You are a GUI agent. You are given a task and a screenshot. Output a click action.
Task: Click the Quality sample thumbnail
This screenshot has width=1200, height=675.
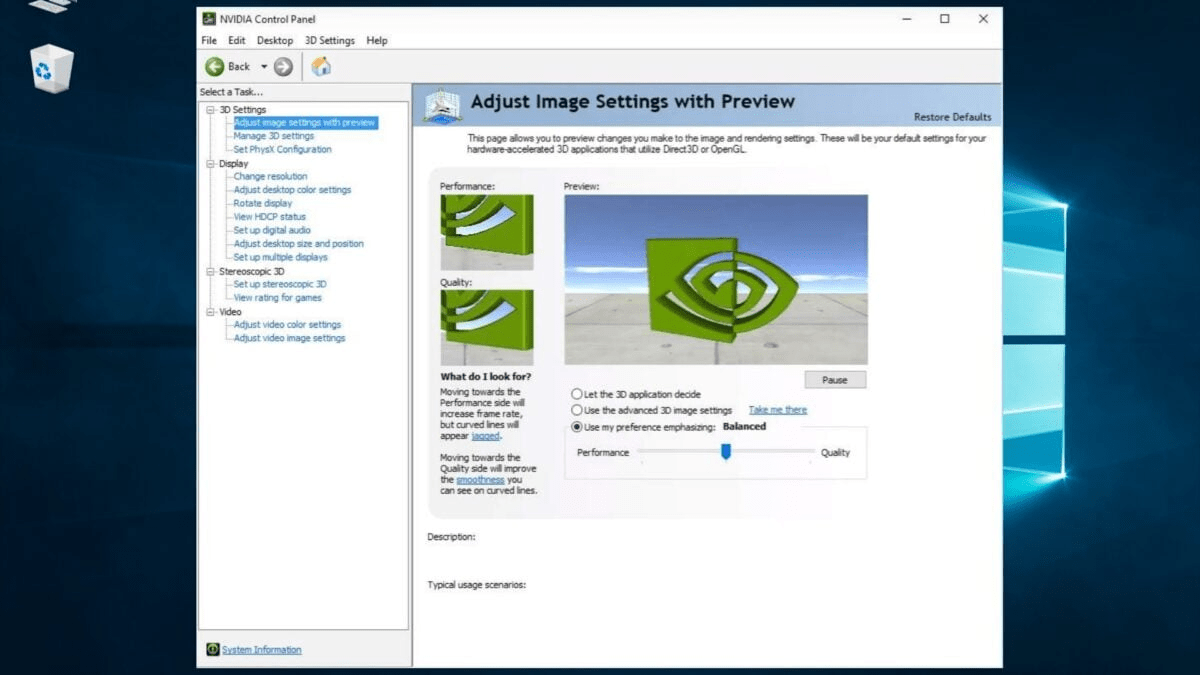487,327
